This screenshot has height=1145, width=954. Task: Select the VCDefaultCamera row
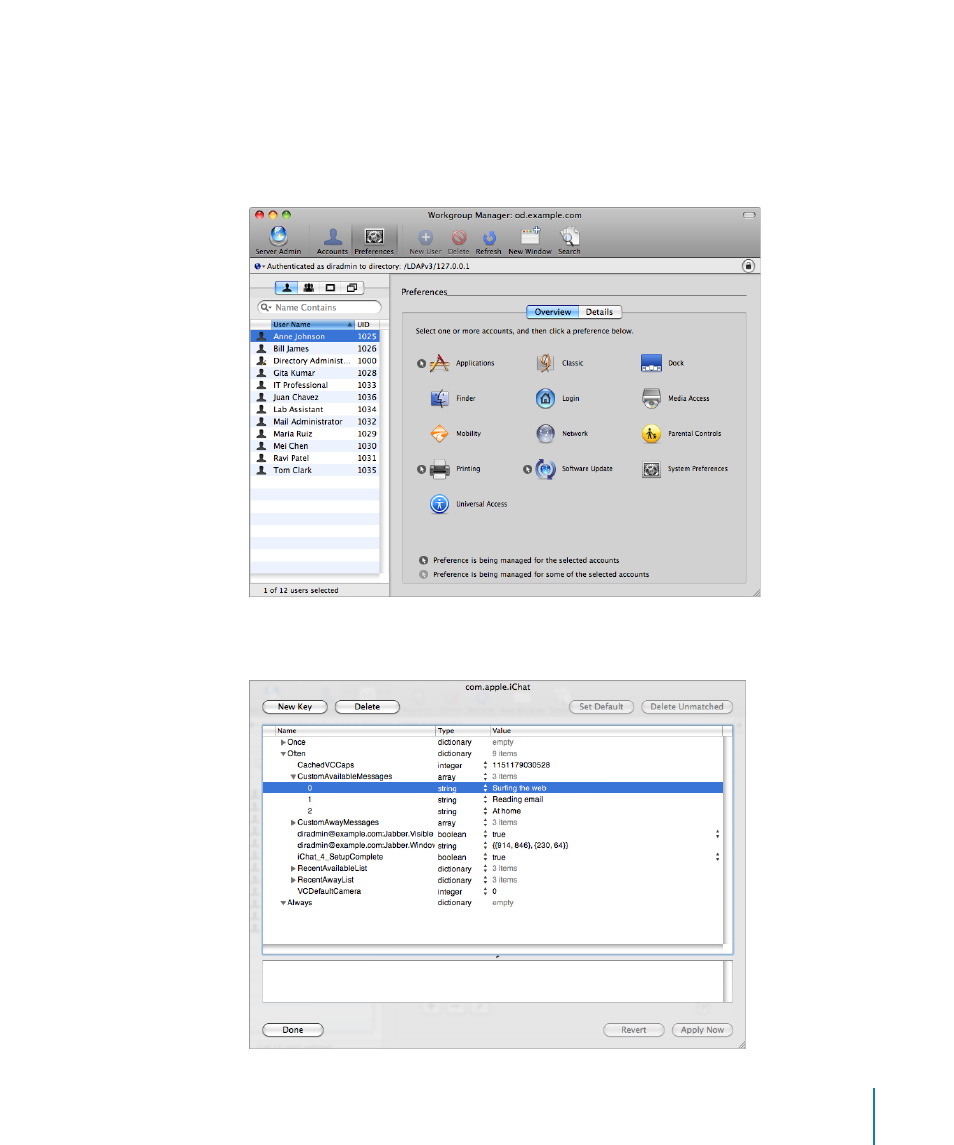point(493,892)
